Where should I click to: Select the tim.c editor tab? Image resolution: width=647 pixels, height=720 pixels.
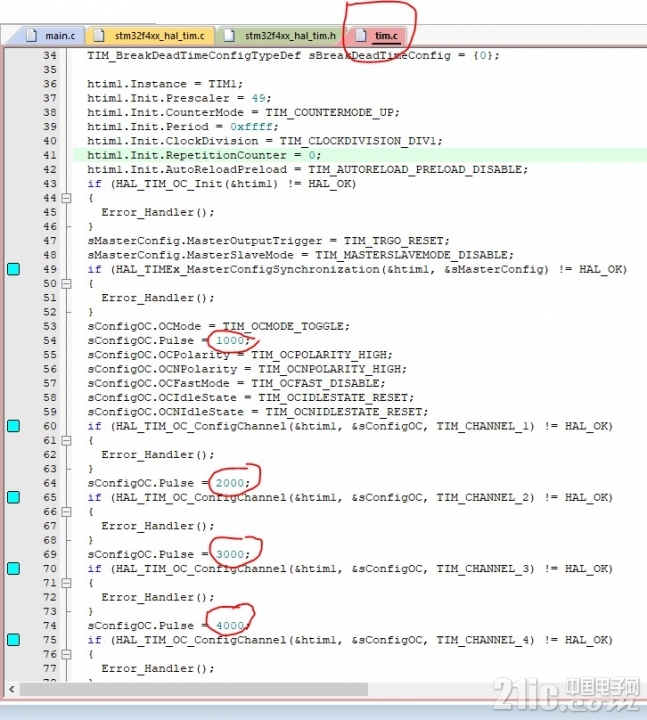pos(378,35)
